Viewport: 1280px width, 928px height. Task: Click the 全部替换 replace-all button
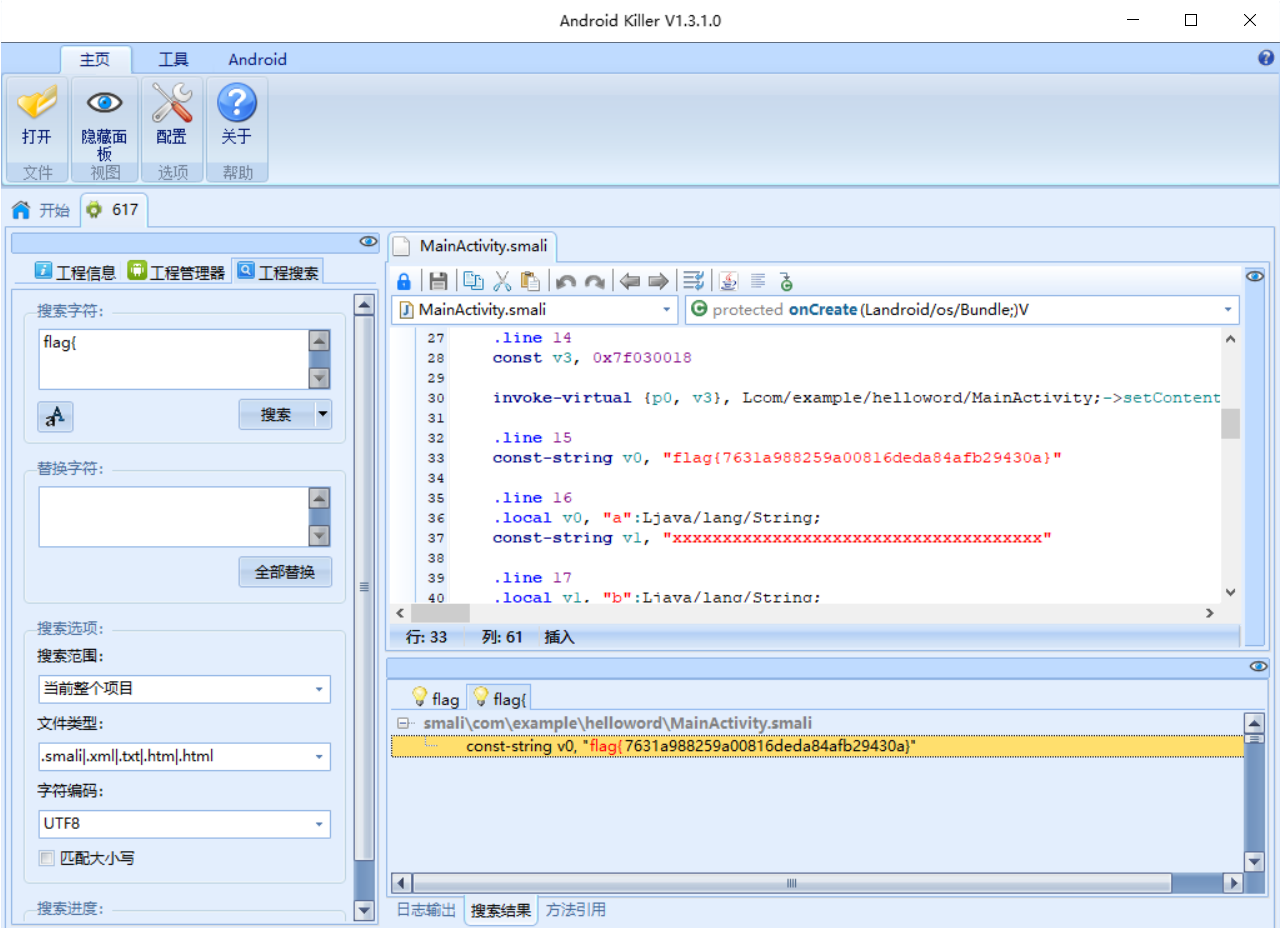pyautogui.click(x=283, y=571)
